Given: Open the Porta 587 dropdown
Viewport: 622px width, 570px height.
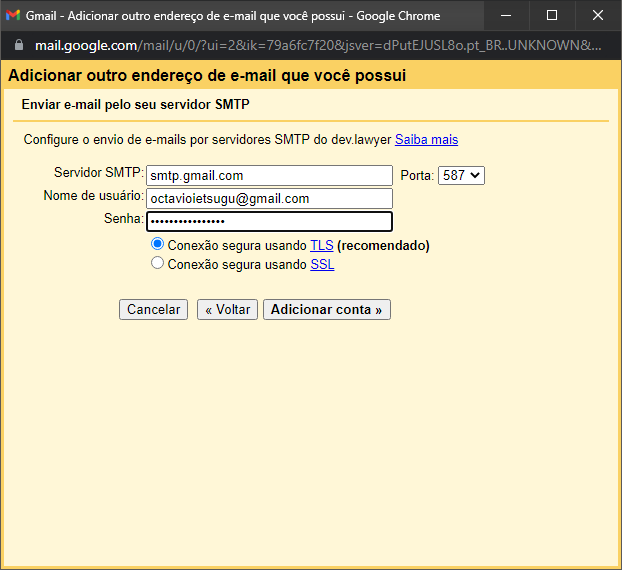Looking at the screenshot, I should [x=461, y=175].
